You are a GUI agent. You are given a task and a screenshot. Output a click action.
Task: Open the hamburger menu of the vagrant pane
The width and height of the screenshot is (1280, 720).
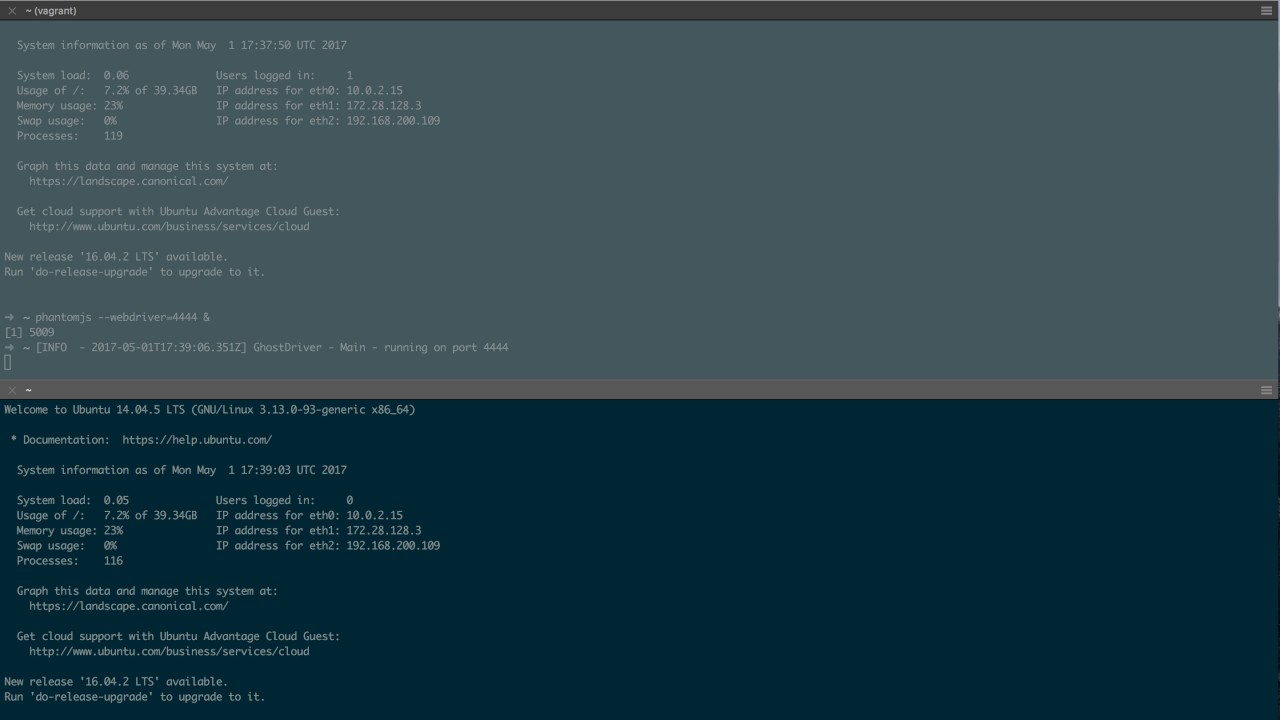pos(1267,10)
